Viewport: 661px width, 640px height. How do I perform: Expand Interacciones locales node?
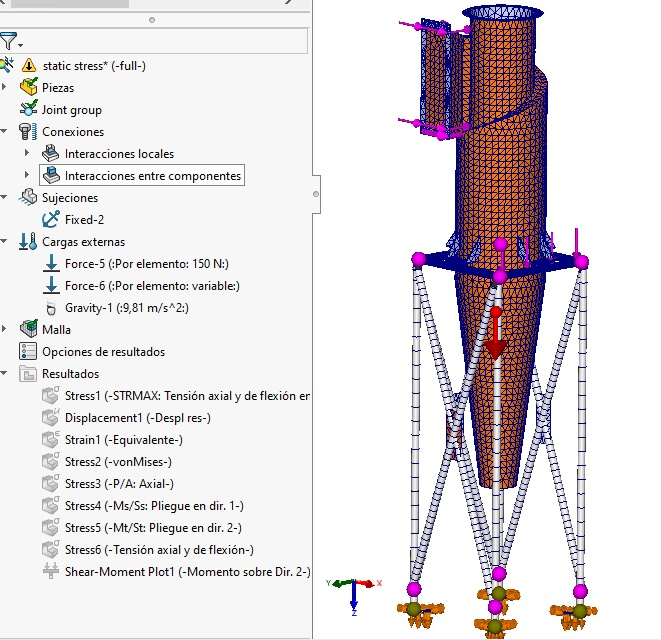(27, 153)
